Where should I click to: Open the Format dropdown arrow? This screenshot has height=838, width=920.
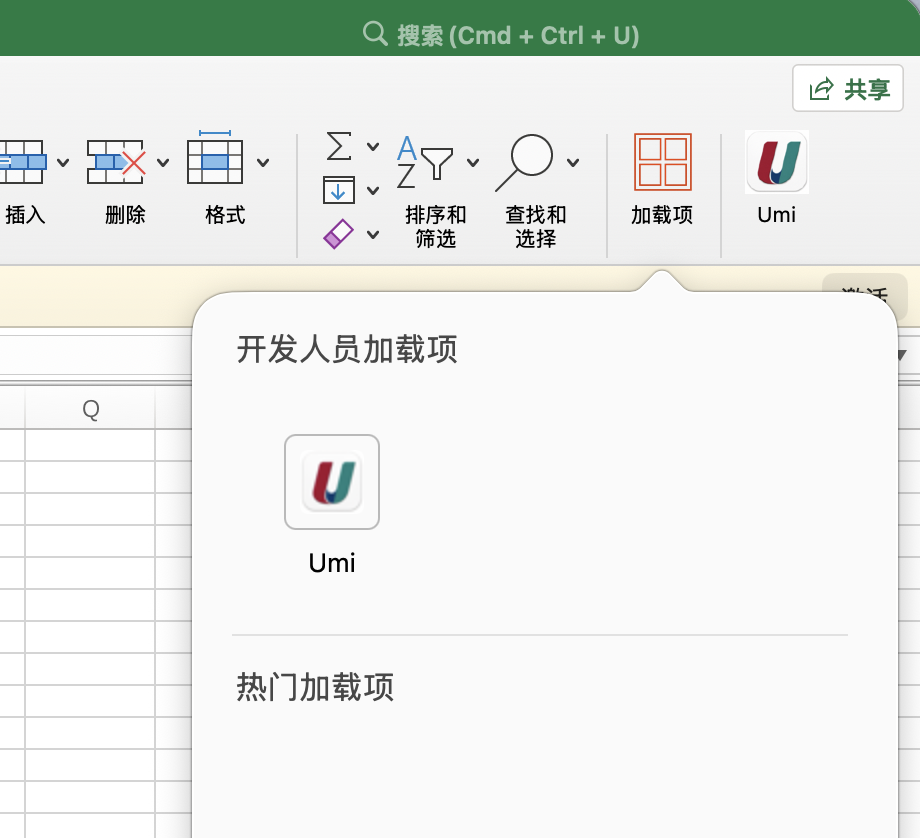pos(263,163)
